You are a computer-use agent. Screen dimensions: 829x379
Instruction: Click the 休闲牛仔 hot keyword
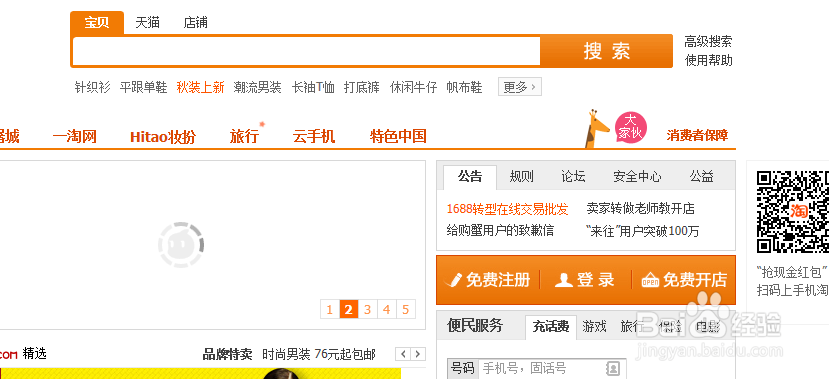(413, 87)
